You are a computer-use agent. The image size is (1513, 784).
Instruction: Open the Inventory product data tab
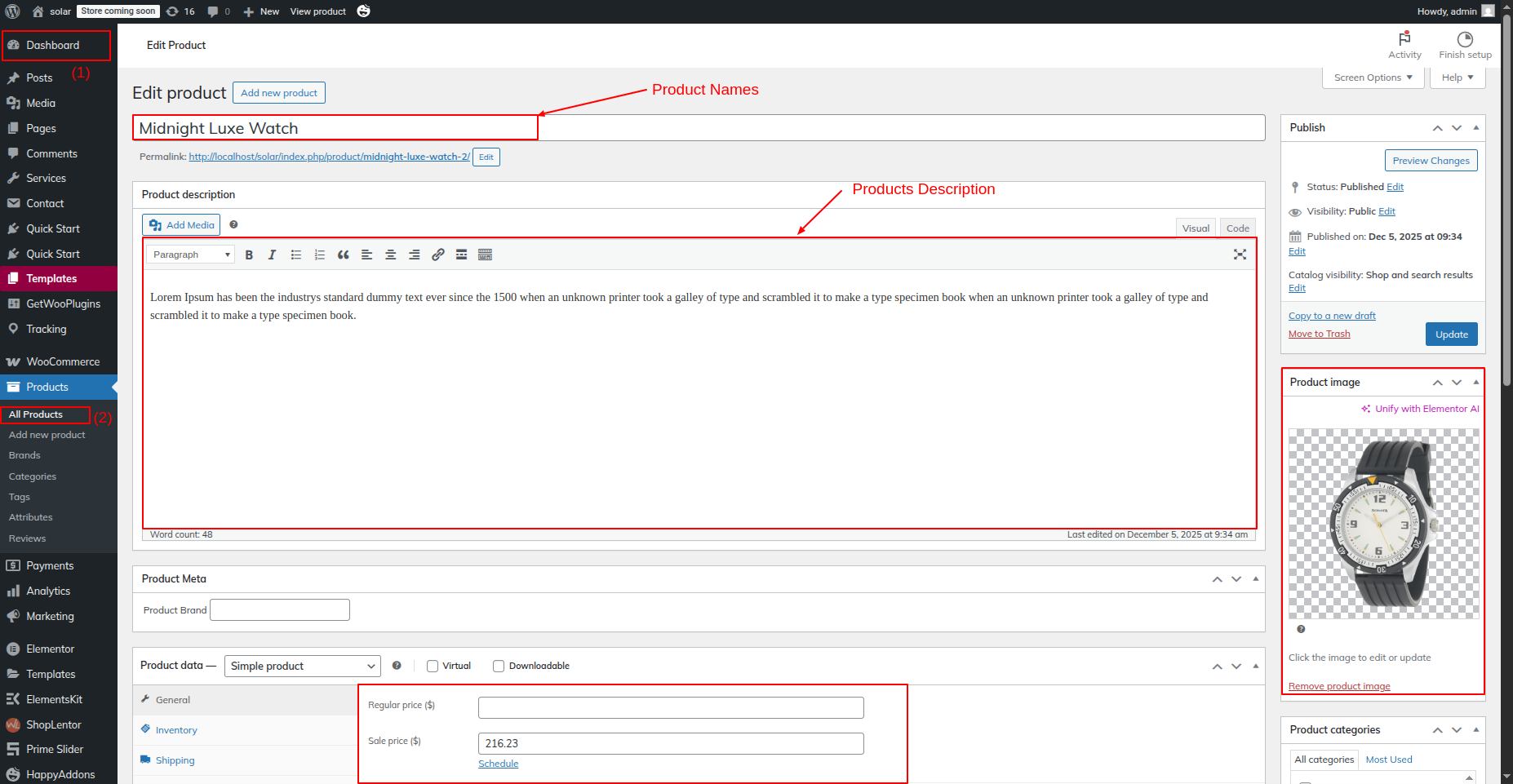click(176, 730)
